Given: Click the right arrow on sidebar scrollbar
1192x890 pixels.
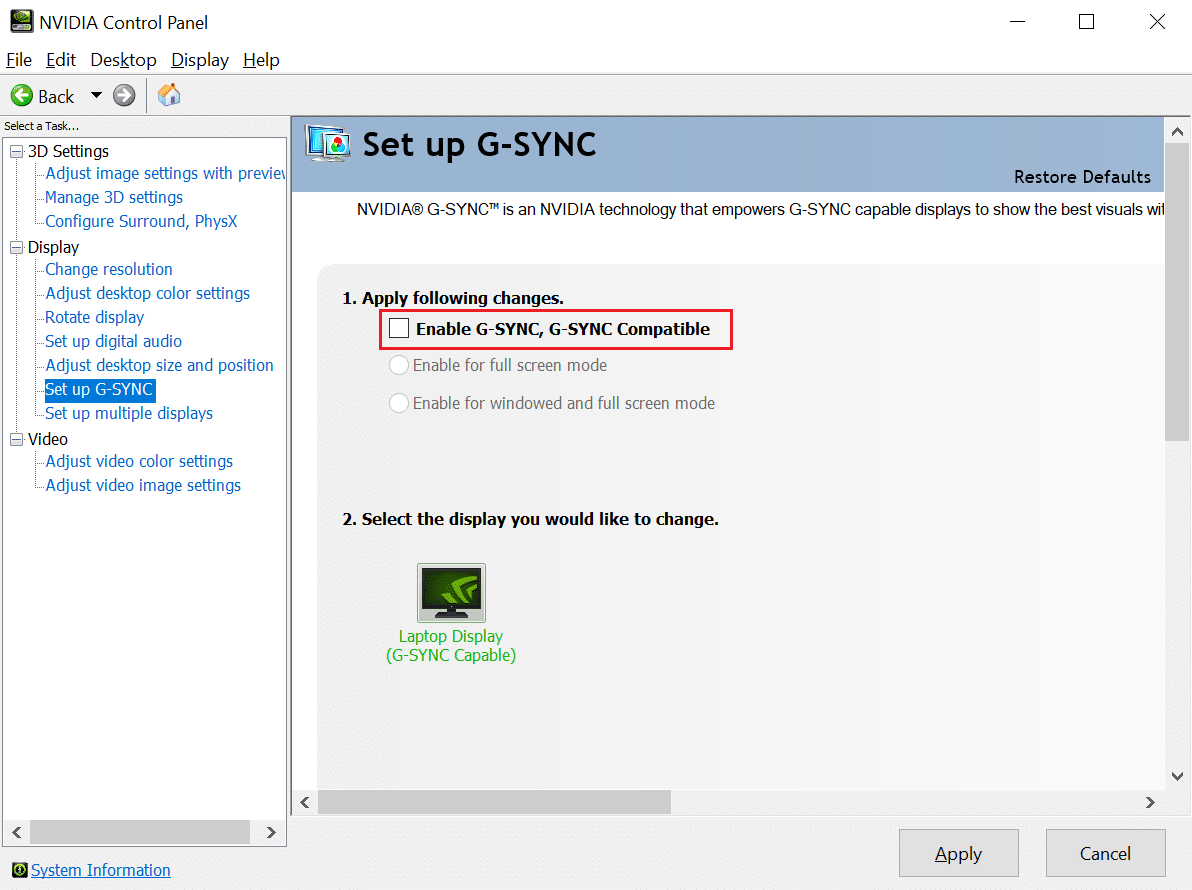Looking at the screenshot, I should tap(270, 831).
